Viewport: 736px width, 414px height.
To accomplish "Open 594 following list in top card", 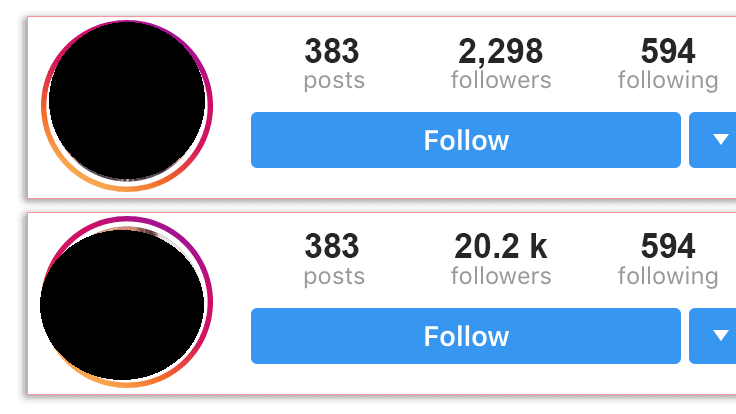I will click(x=668, y=64).
